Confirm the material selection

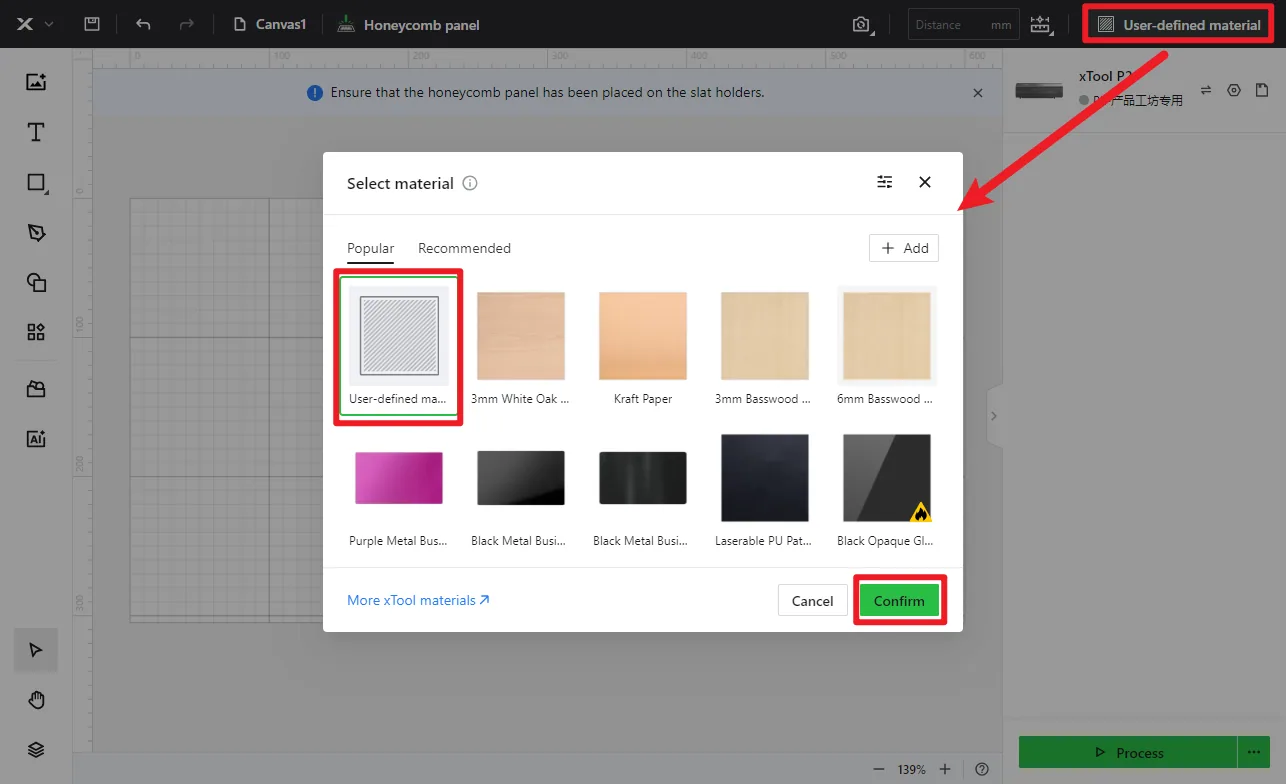pyautogui.click(x=899, y=600)
